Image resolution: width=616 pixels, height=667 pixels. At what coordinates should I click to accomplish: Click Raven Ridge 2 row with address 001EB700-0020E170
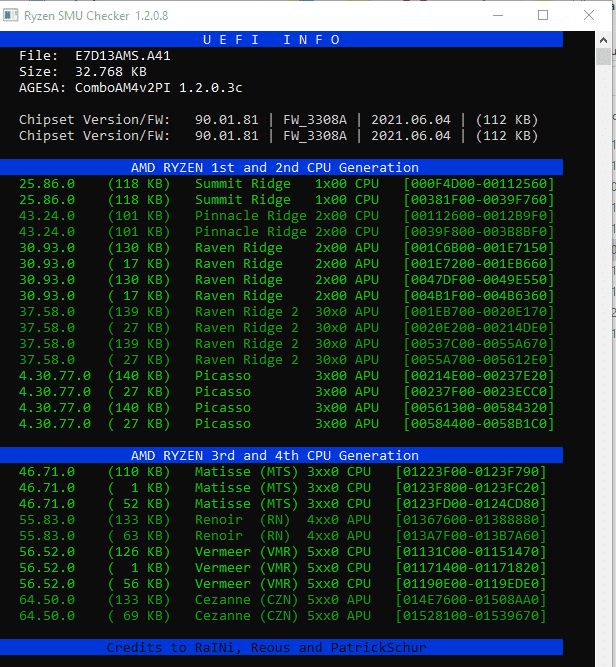coord(286,312)
